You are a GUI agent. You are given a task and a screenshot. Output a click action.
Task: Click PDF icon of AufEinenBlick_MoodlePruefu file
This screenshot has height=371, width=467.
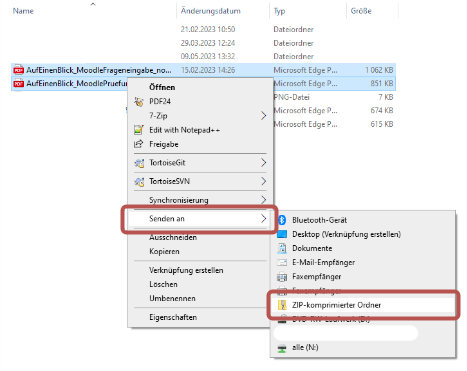[18, 83]
